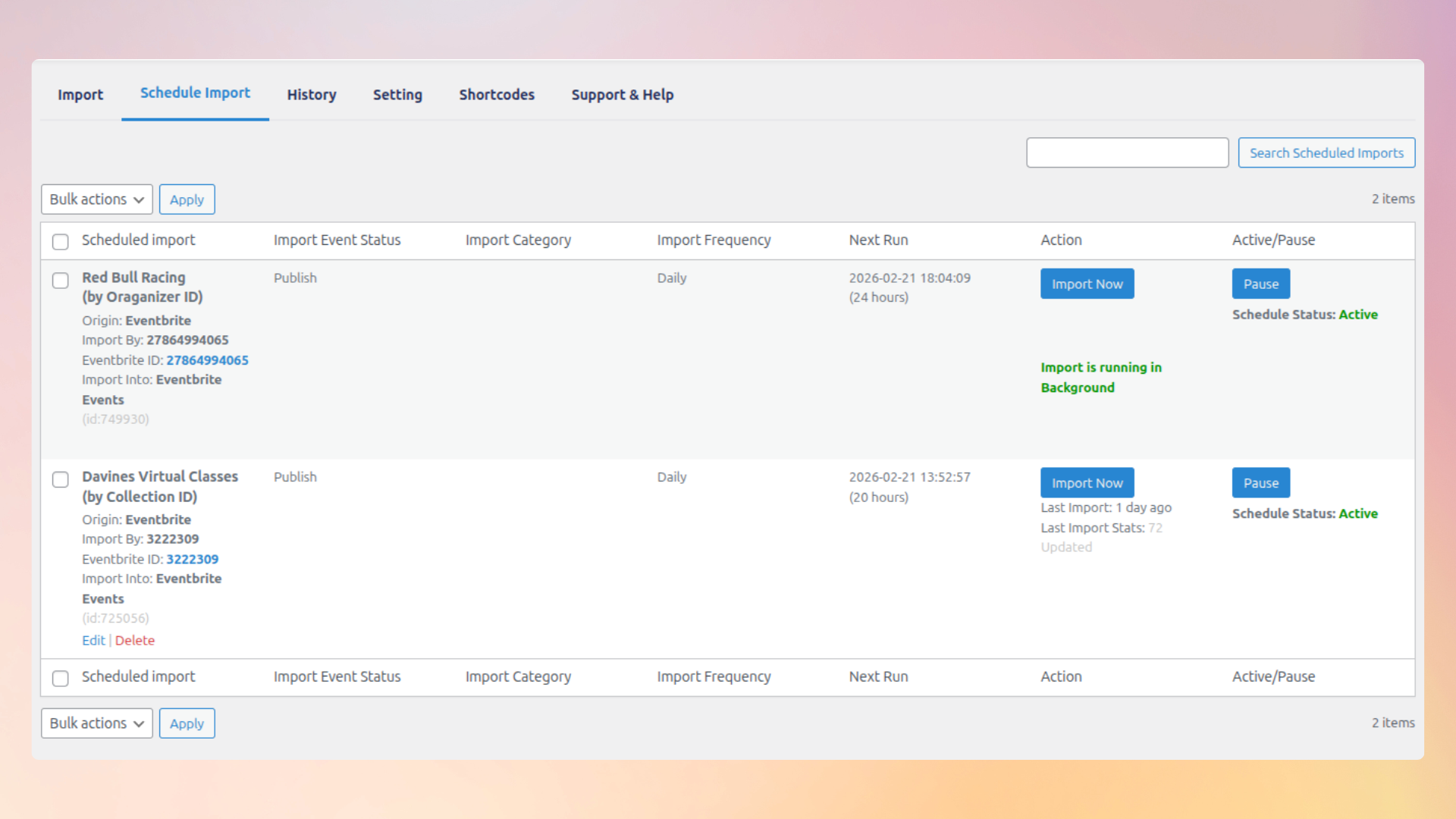The width and height of the screenshot is (1456, 819).
Task: Open Eventbrite ID 27864994065 link
Action: pyautogui.click(x=208, y=360)
